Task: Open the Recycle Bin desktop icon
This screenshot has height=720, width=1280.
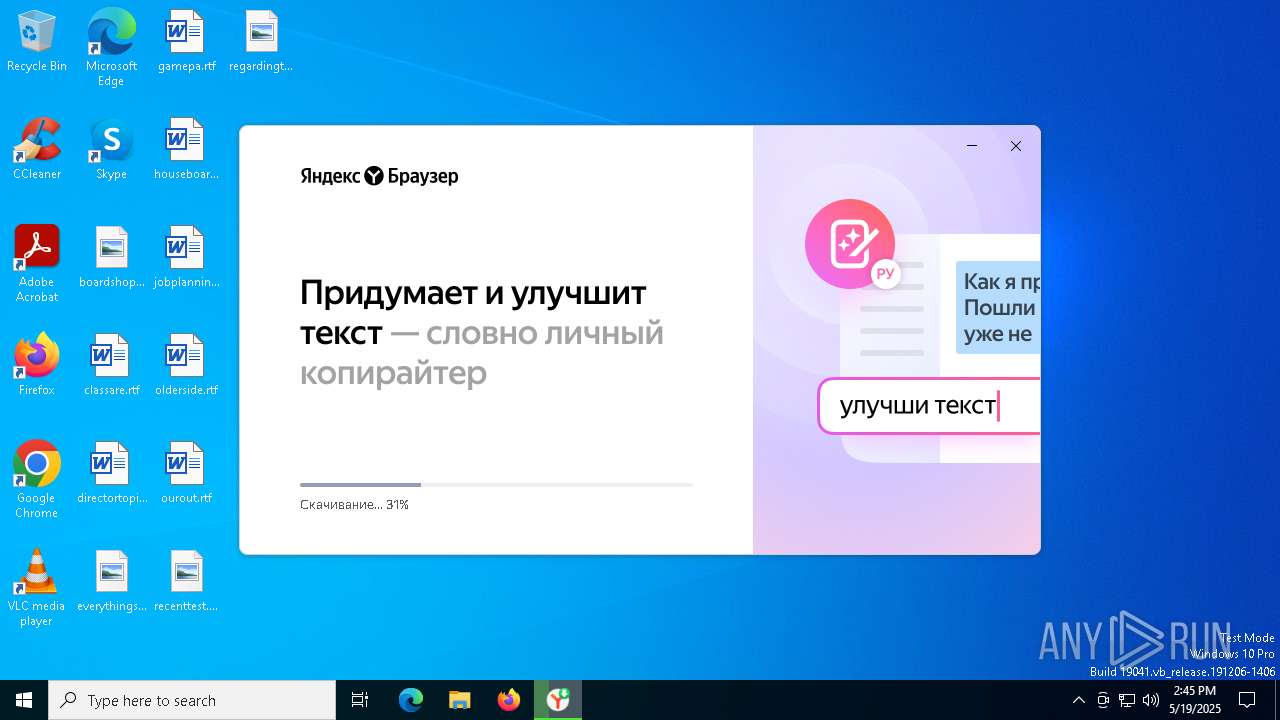Action: point(37,41)
